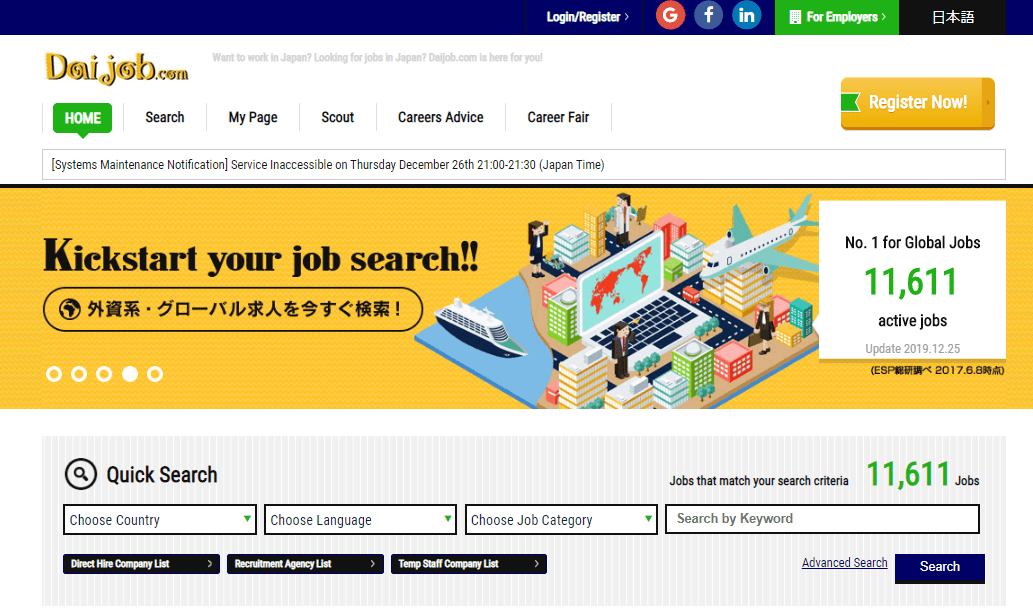Sign in with the LinkedIn icon
This screenshot has height=614, width=1033.
(x=746, y=15)
